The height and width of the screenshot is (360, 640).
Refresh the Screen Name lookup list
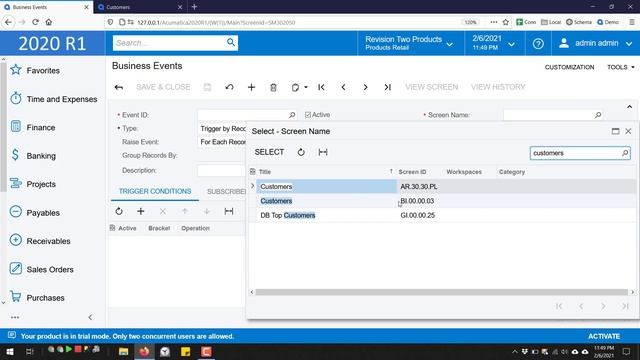[301, 152]
